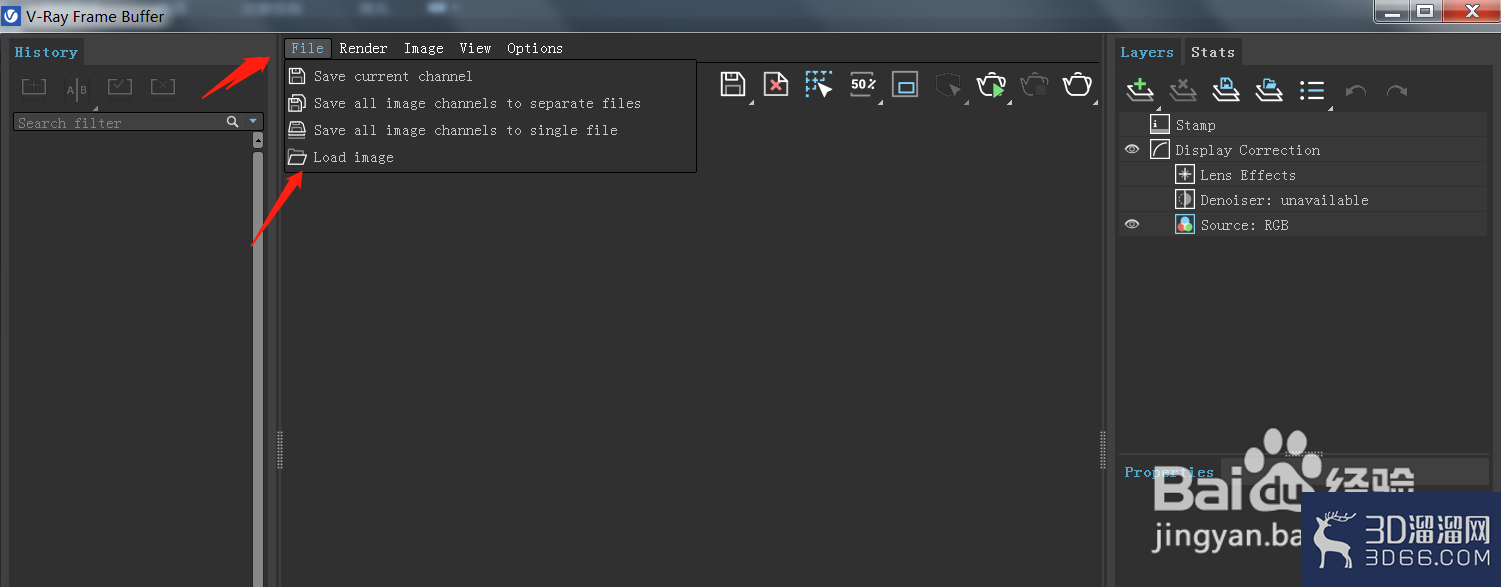Click the Stamp layer icon
The height and width of the screenshot is (587, 1501).
coord(1160,125)
